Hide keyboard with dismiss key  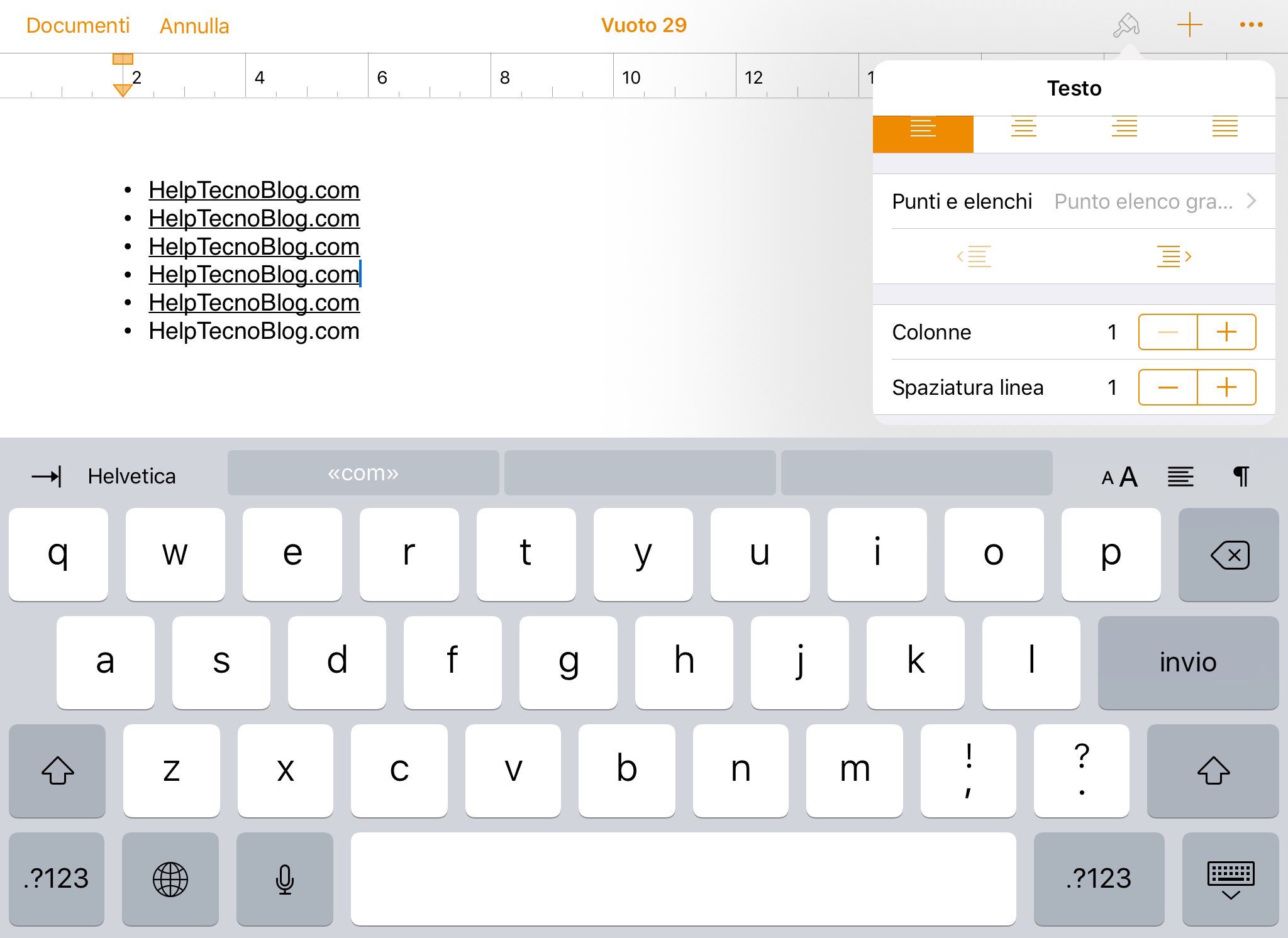[1231, 879]
